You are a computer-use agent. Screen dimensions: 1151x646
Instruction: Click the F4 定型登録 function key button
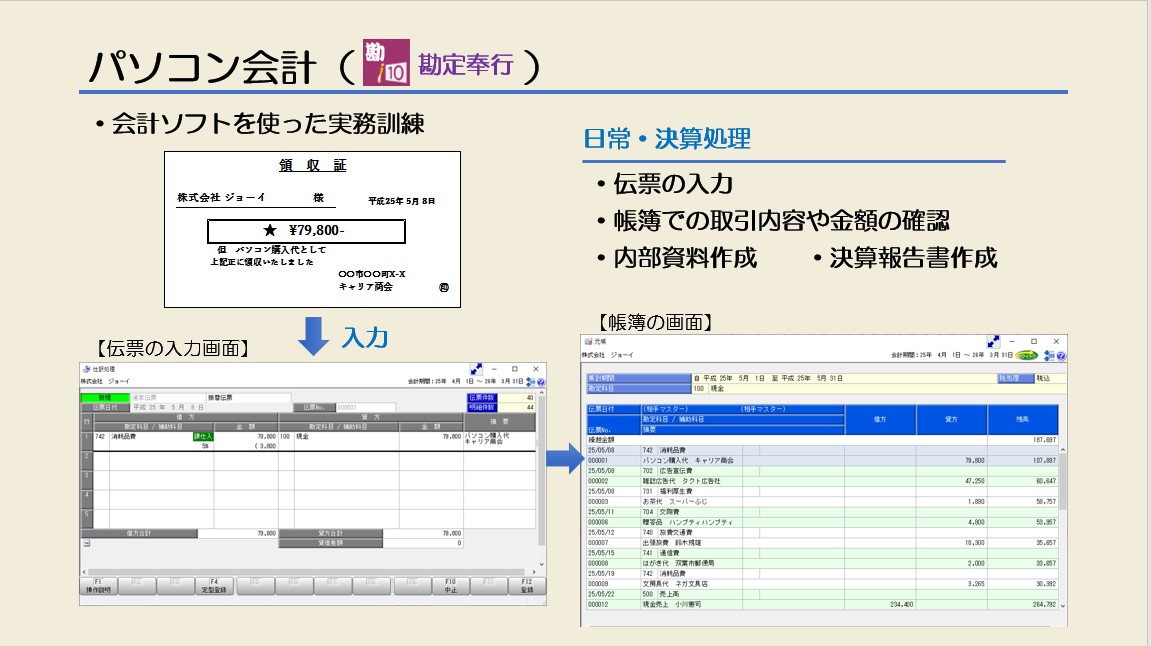(x=214, y=585)
